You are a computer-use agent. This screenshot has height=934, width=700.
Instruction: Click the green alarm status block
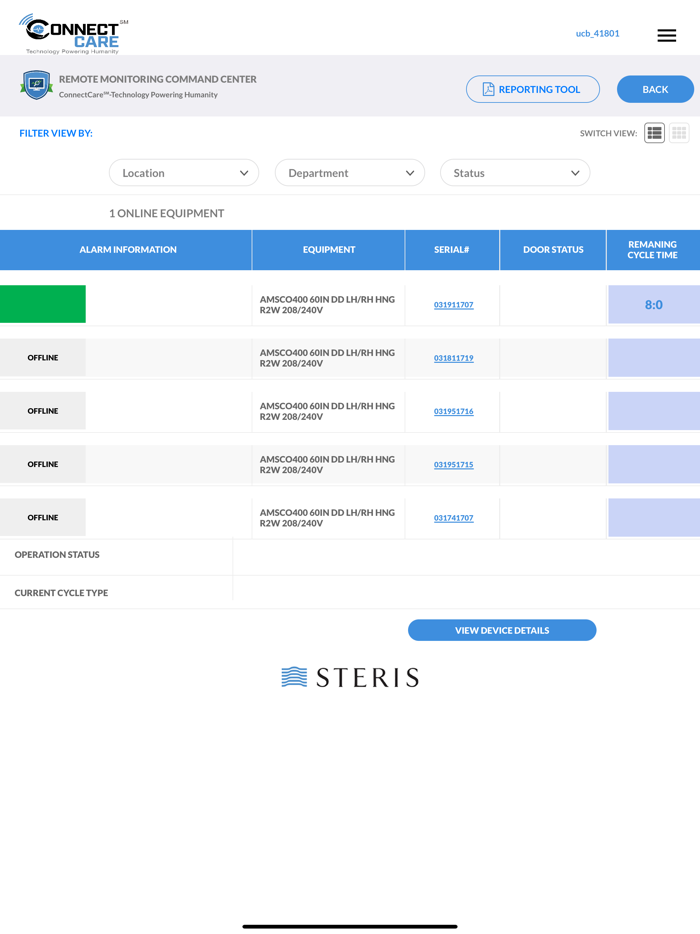(43, 304)
